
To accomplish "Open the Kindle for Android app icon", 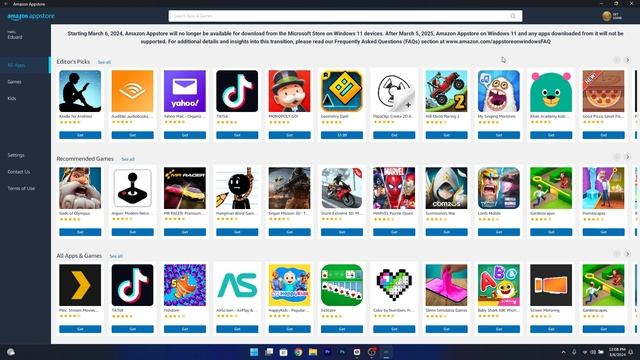I will pos(80,91).
